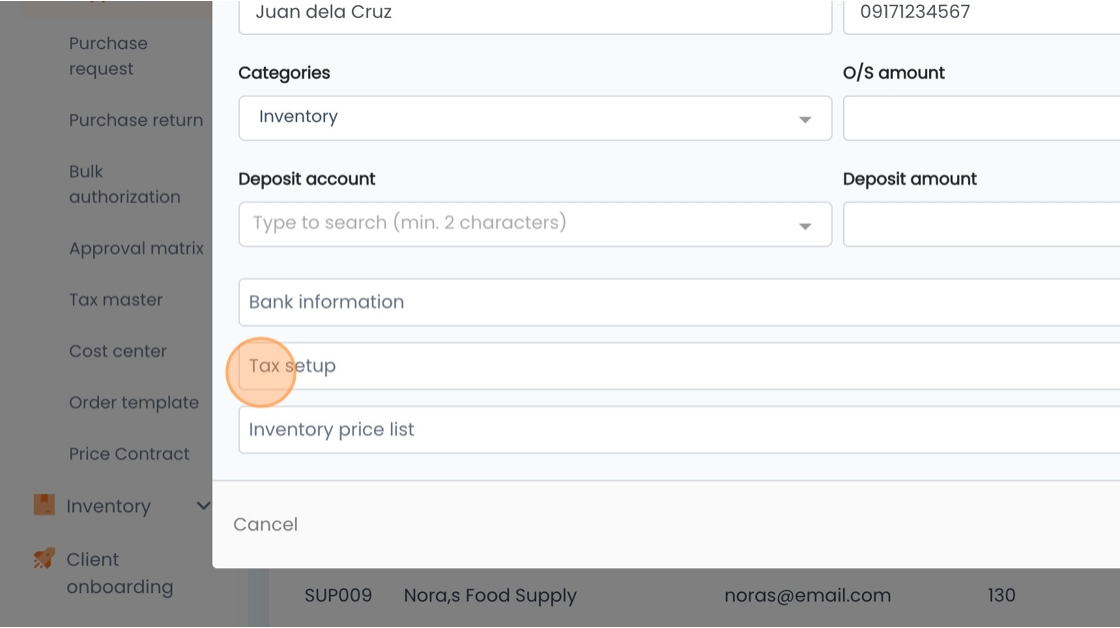The image size is (1120, 628).
Task: Open Purchase request in sidebar
Action: (x=109, y=56)
